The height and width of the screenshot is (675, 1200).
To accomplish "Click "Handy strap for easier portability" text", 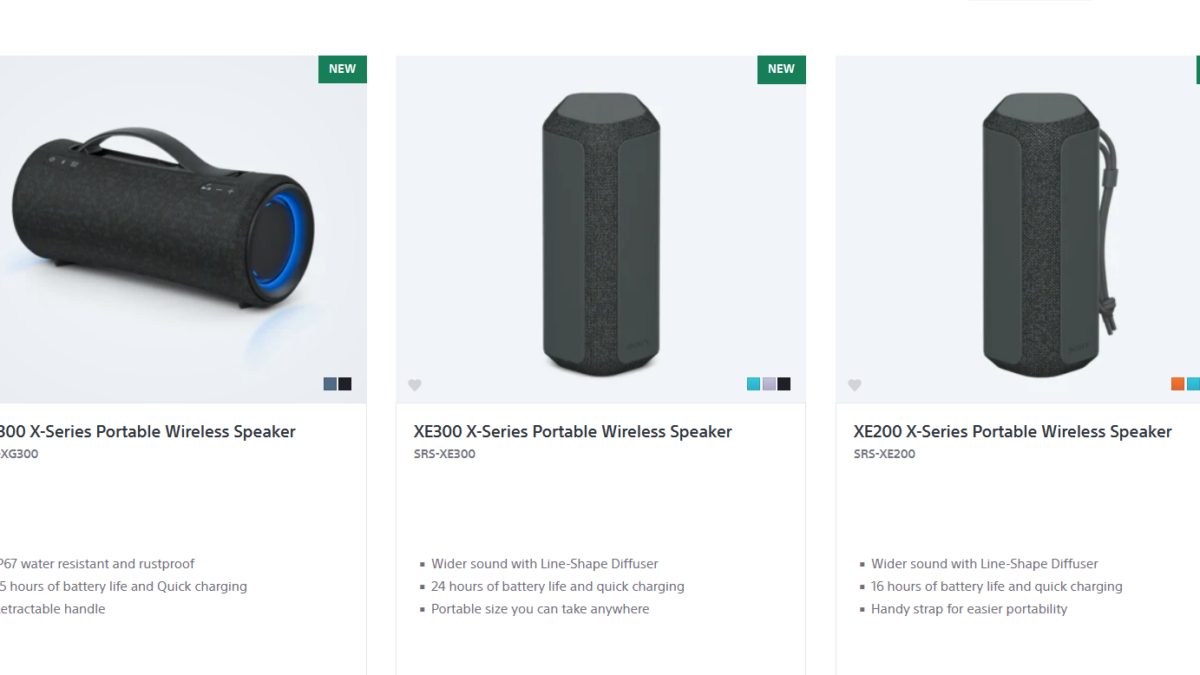I will click(x=969, y=609).
